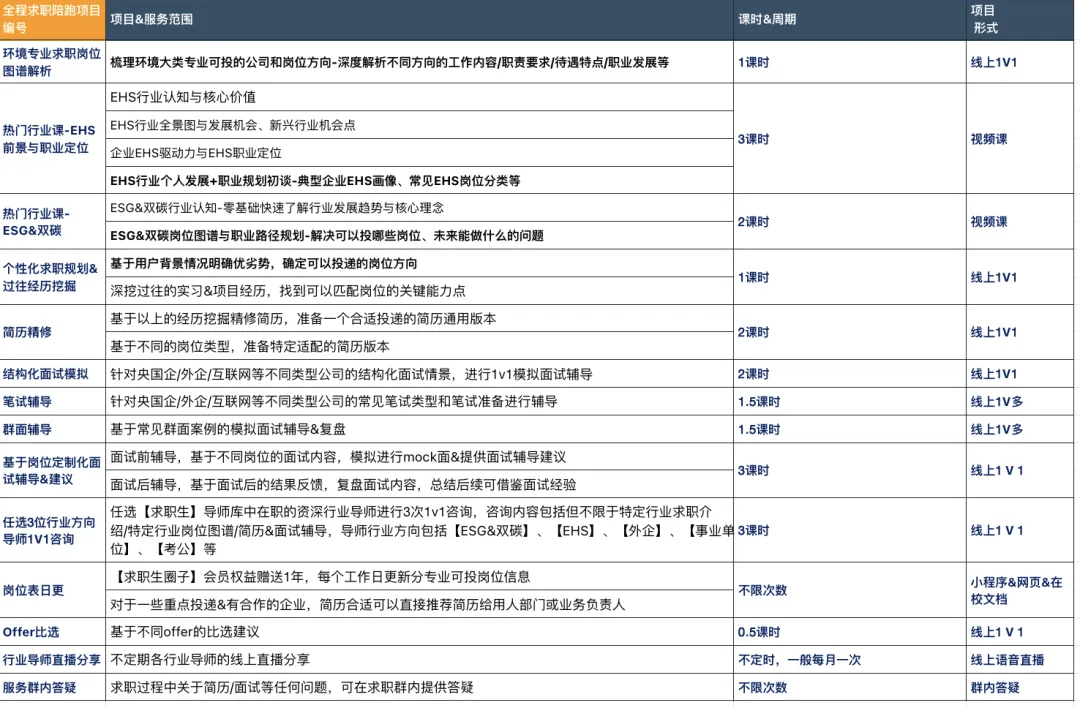Select 线上1V多 cell in 群面辅导 row
This screenshot has width=1080, height=708.
tap(1020, 429)
